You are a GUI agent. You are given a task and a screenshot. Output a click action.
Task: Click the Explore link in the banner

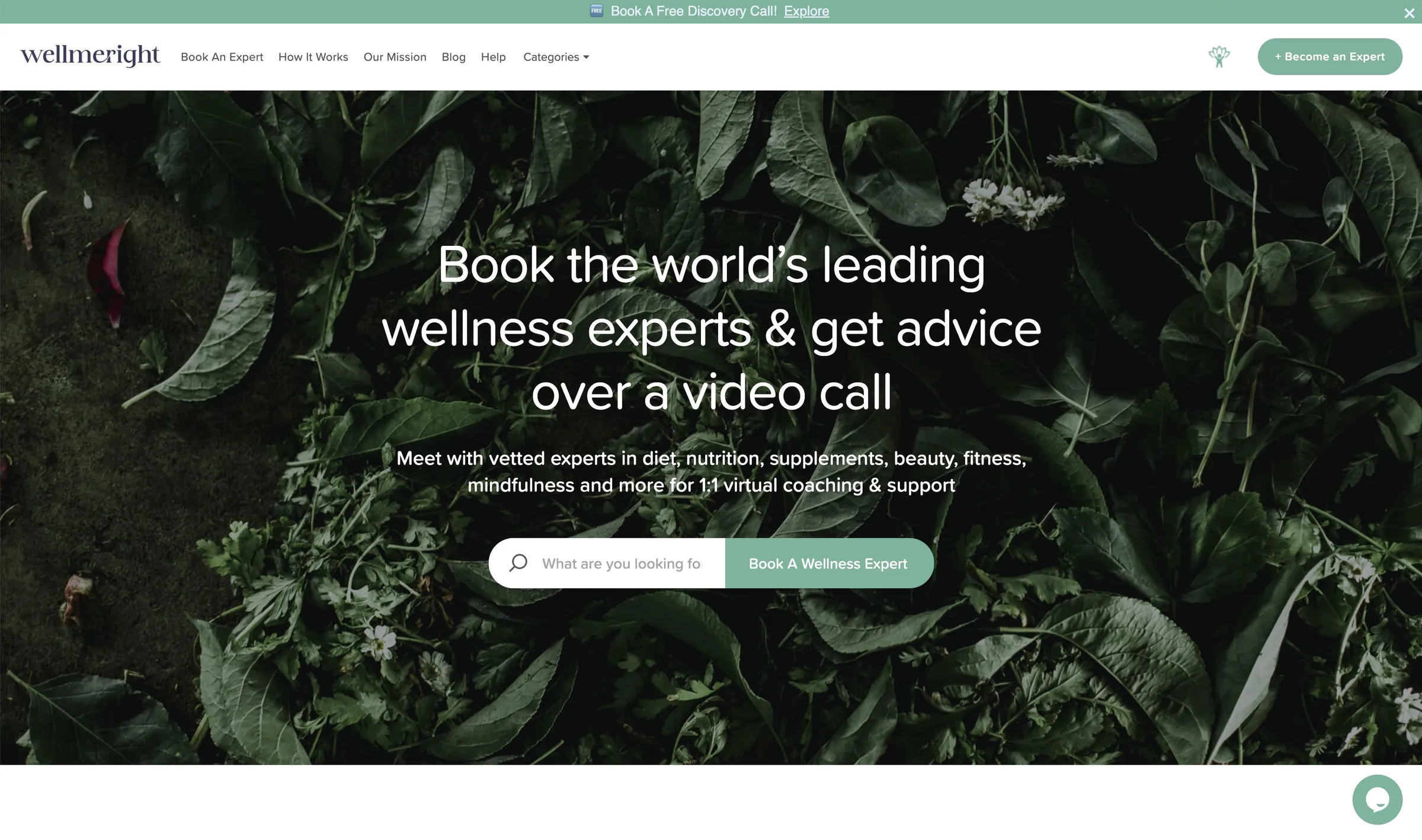pyautogui.click(x=806, y=11)
